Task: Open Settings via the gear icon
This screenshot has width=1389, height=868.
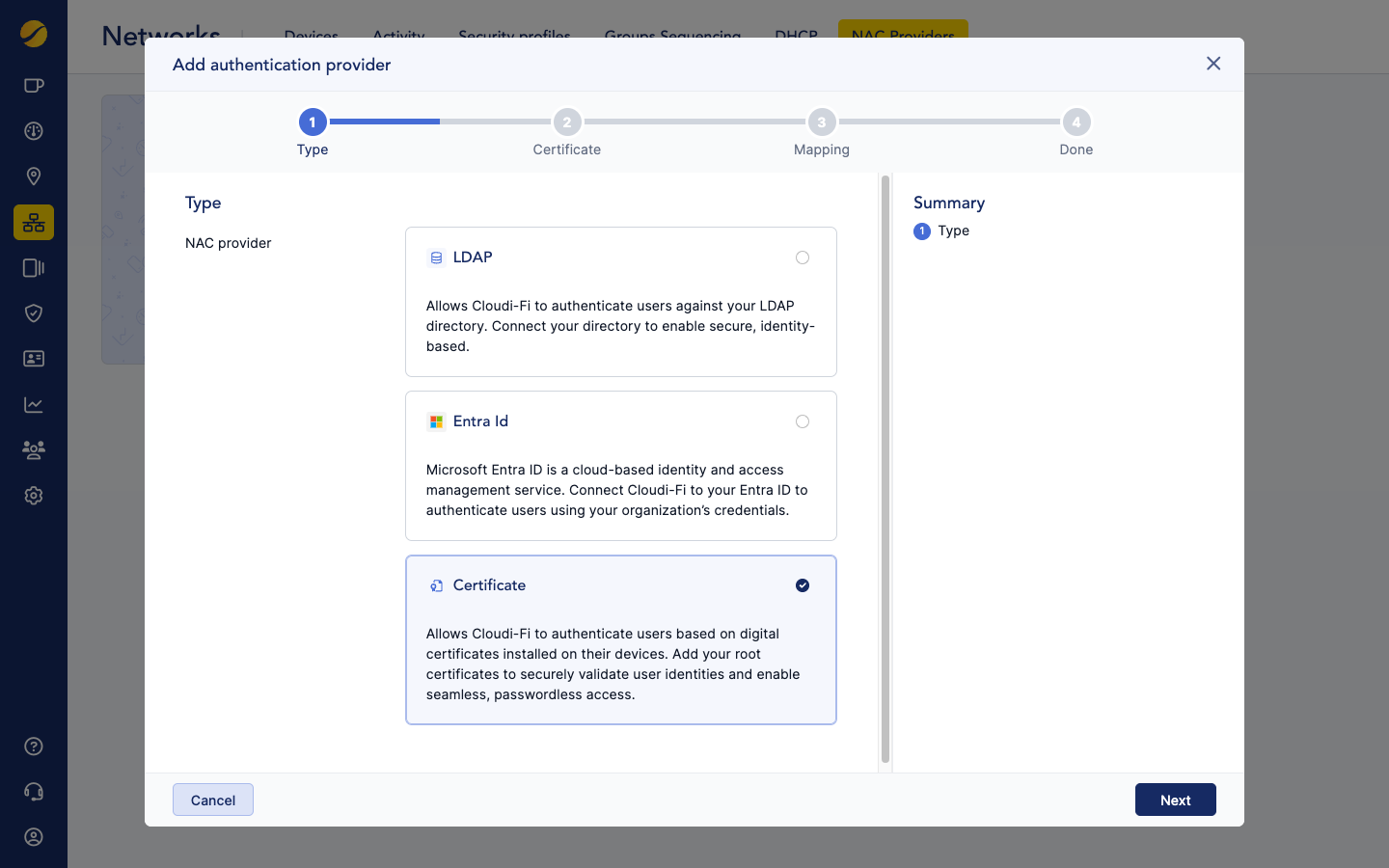Action: 33,495
